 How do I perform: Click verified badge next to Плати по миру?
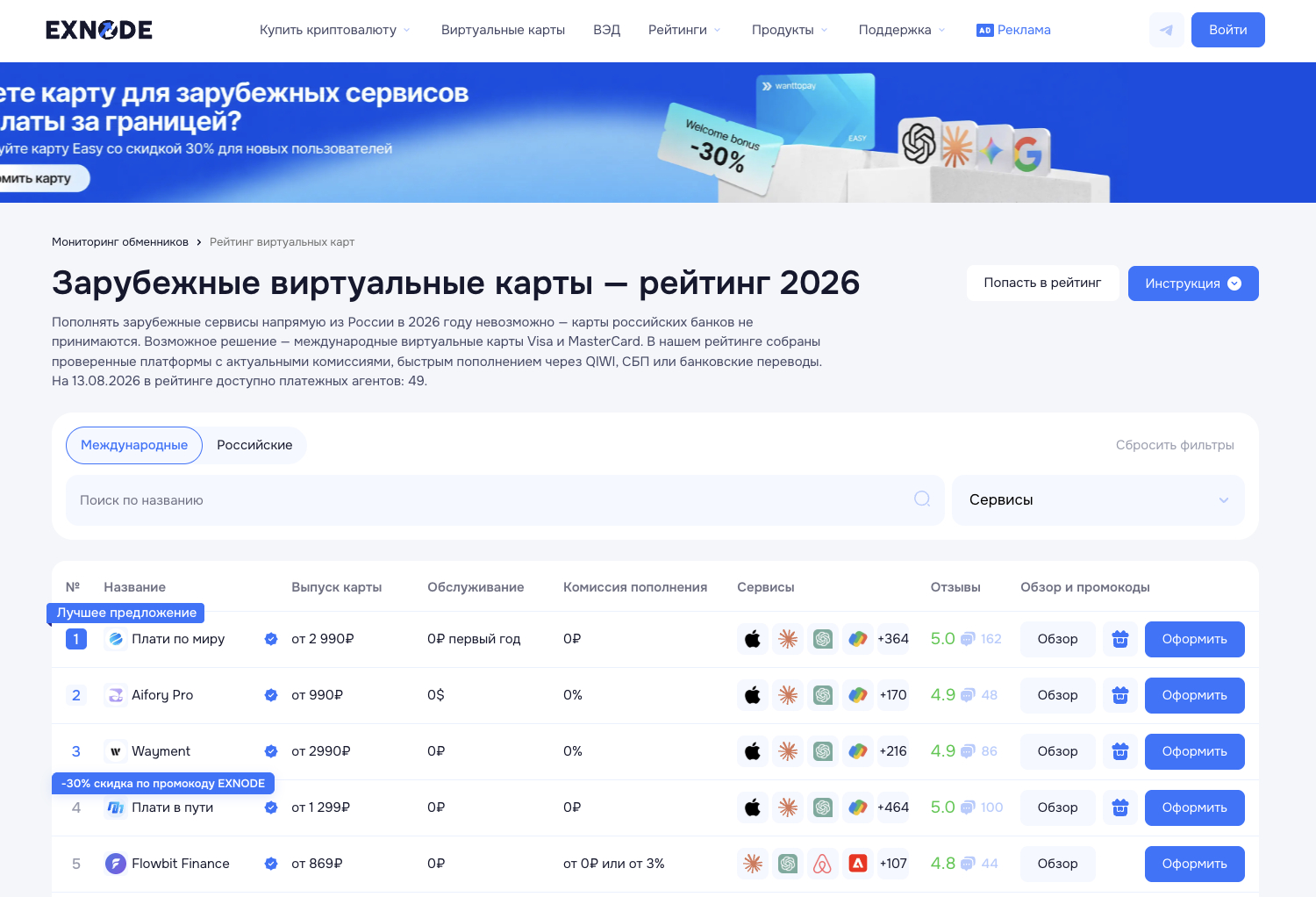pos(271,639)
